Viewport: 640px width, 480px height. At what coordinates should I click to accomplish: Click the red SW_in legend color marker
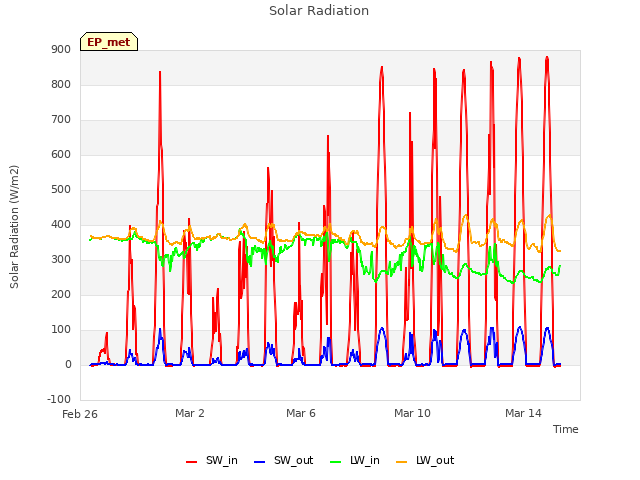[191, 462]
